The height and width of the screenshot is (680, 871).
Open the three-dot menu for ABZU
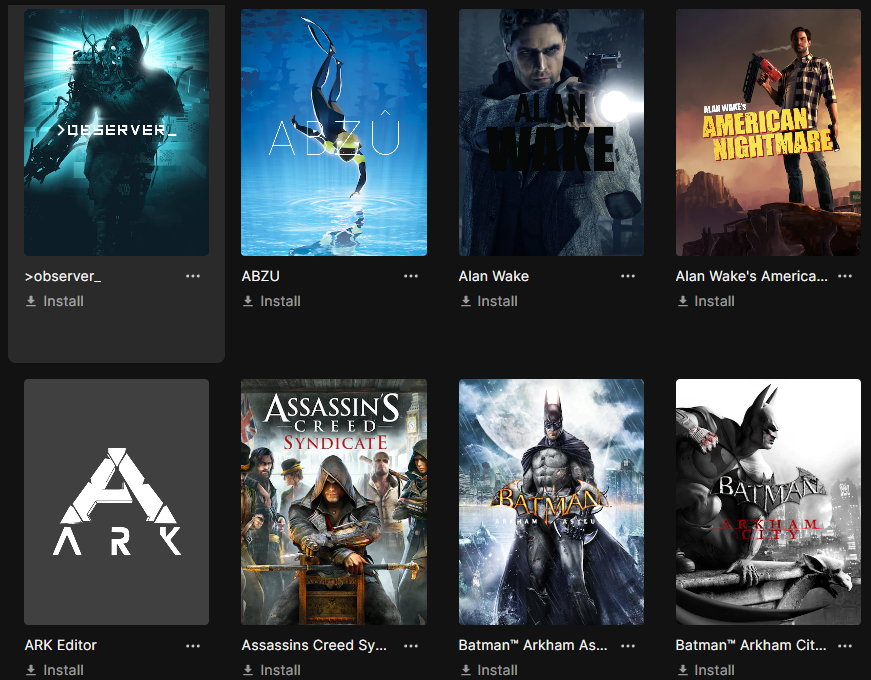click(x=411, y=276)
